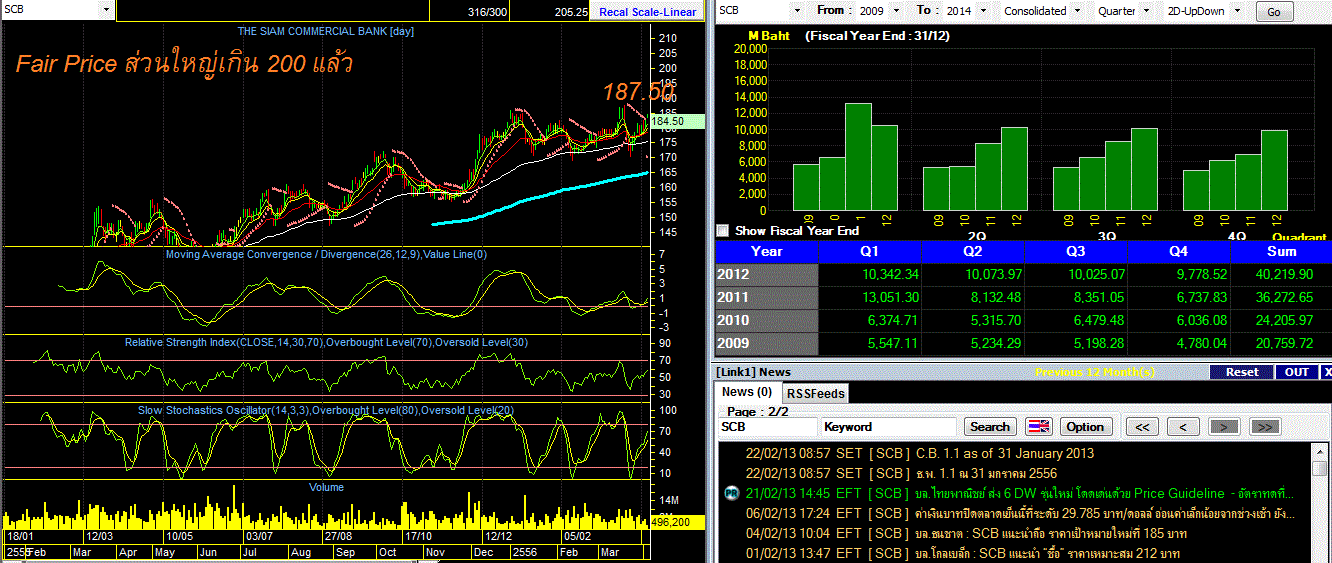Image resolution: width=1332 pixels, height=563 pixels.
Task: Click the 10,342.34 cell for 2012 Q1
Action: (869, 274)
